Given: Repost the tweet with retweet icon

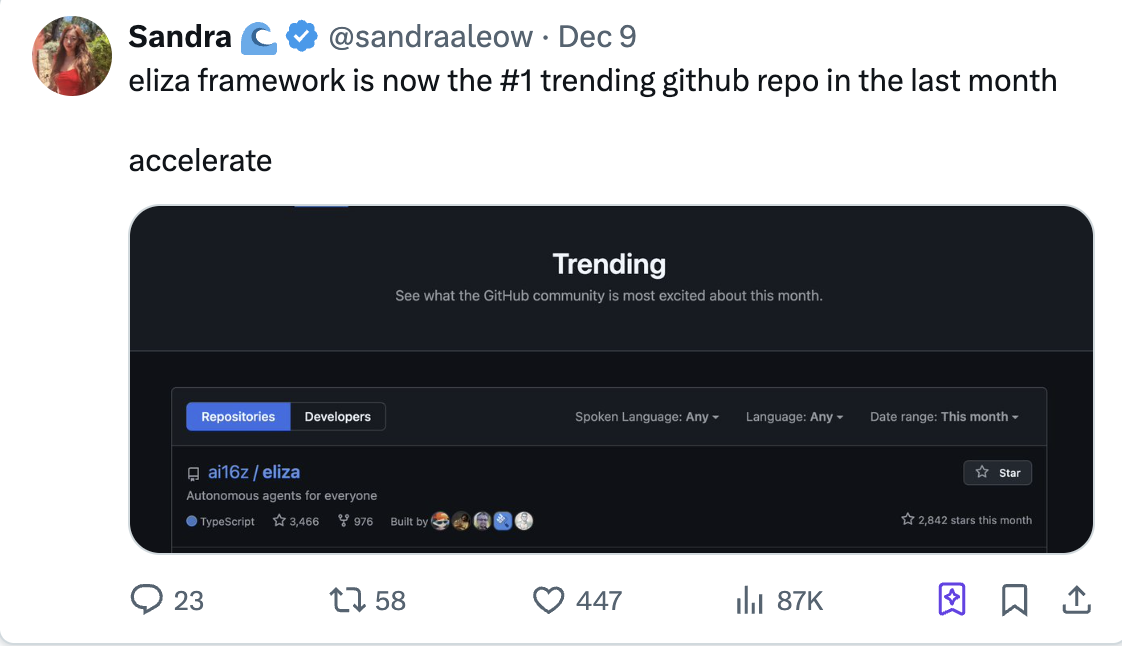Looking at the screenshot, I should click(x=348, y=600).
